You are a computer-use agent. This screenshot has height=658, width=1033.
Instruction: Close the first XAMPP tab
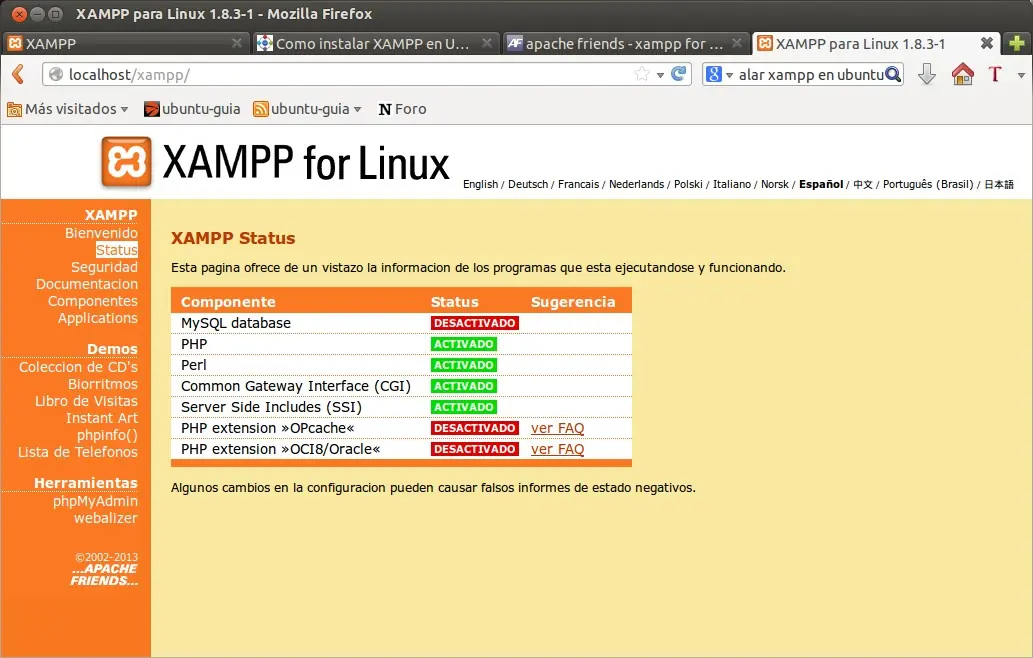(237, 43)
